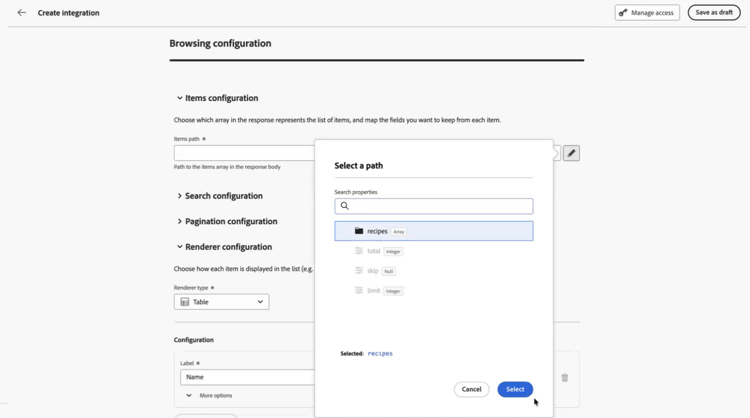Click the limit Integer property row
Viewport: 750px width, 418px height.
click(433, 291)
